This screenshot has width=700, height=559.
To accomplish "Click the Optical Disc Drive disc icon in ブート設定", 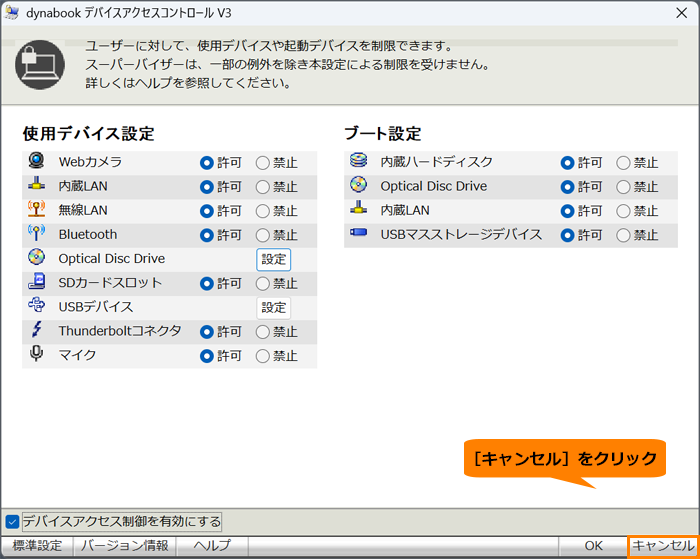I will pos(358,184).
